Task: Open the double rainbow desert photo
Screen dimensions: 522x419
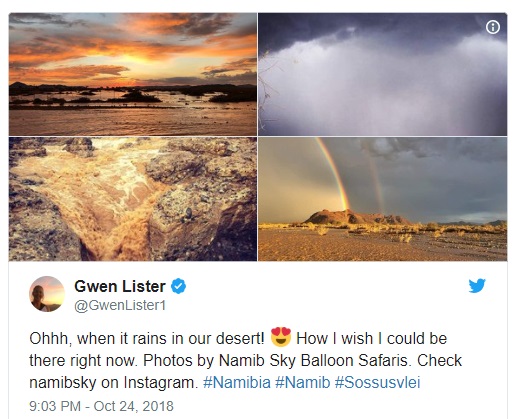Action: tap(383, 199)
